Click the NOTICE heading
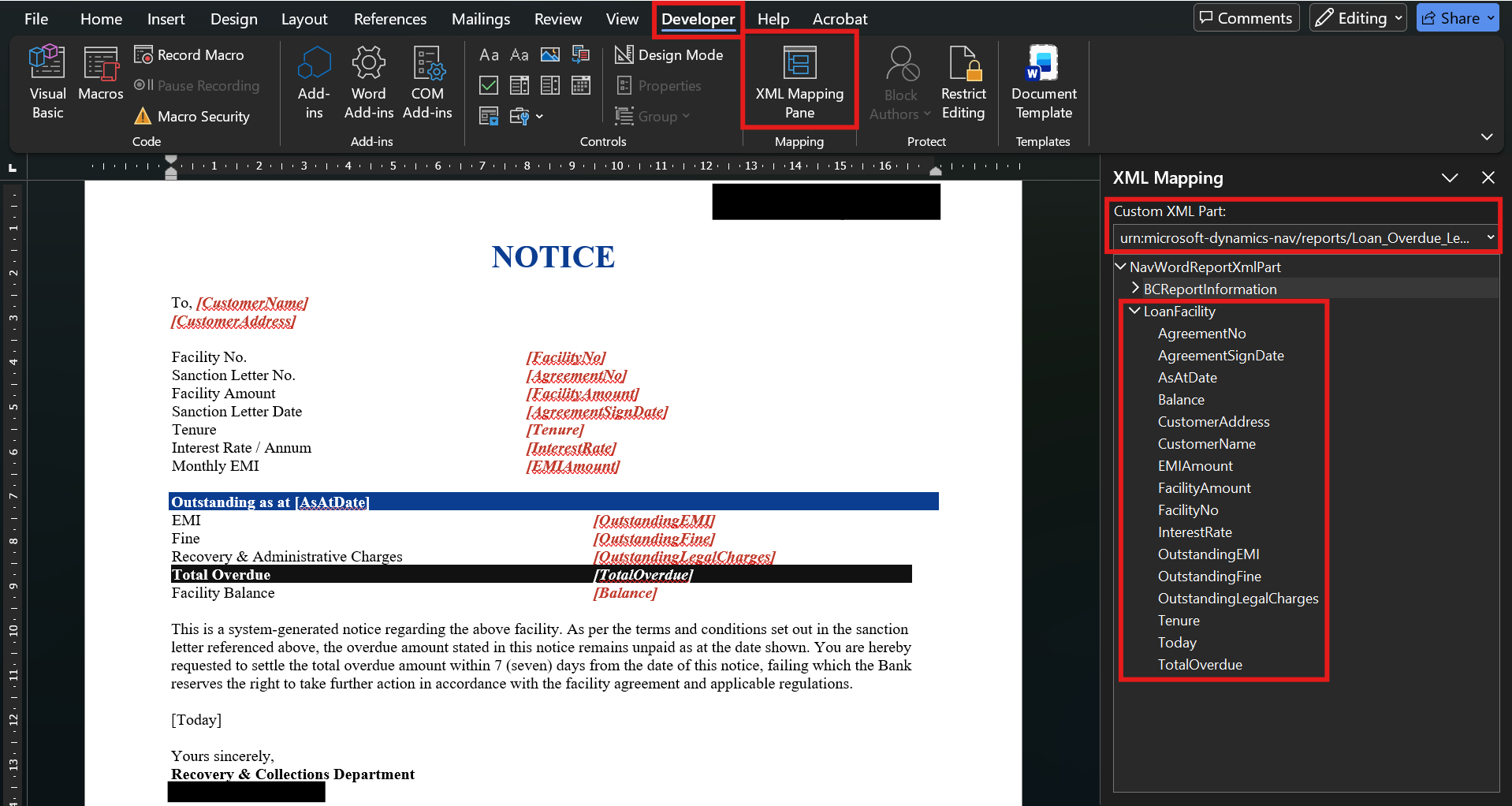This screenshot has width=1512, height=806. tap(553, 257)
